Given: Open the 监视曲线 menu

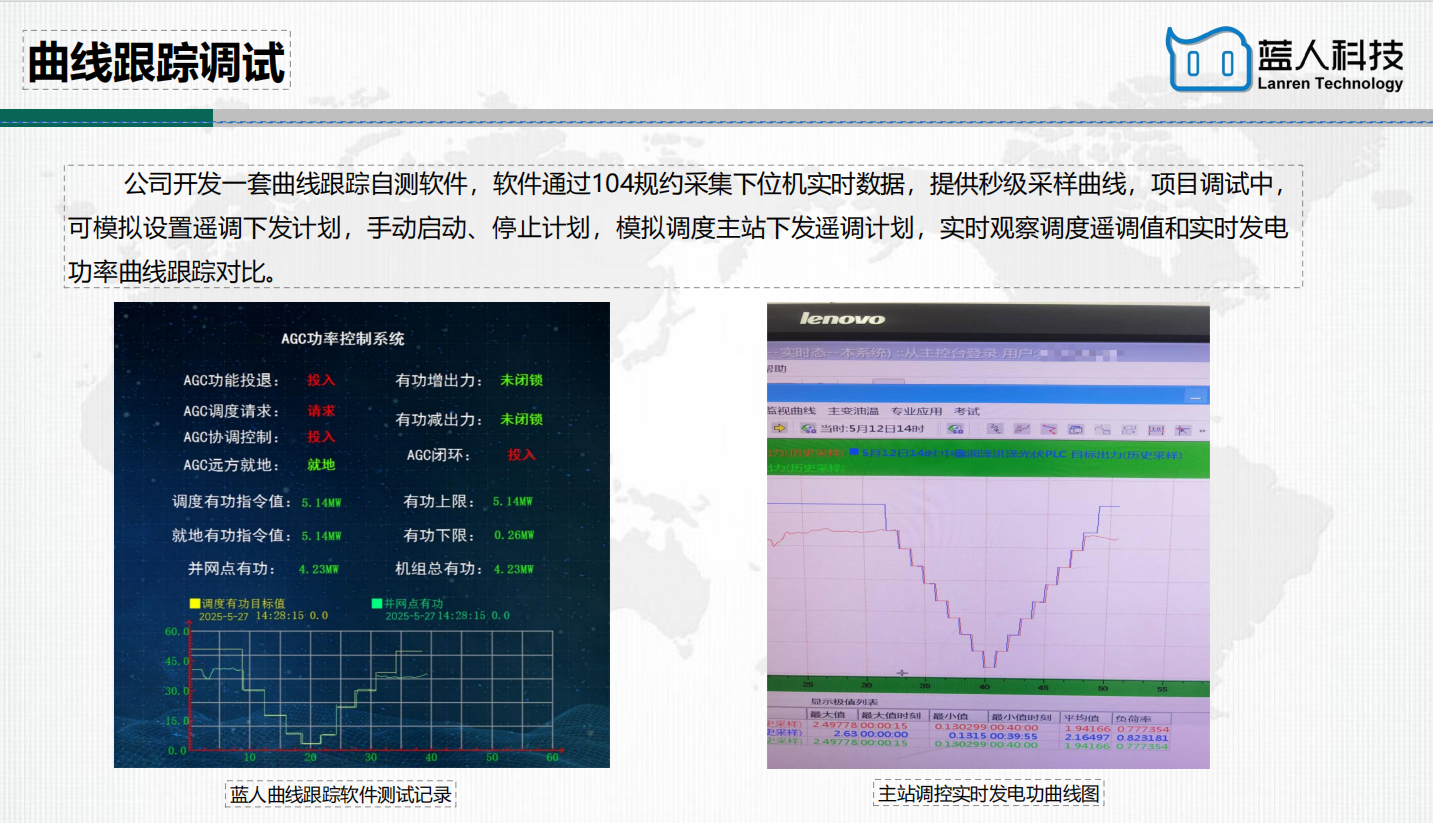Looking at the screenshot, I should click(x=792, y=411).
